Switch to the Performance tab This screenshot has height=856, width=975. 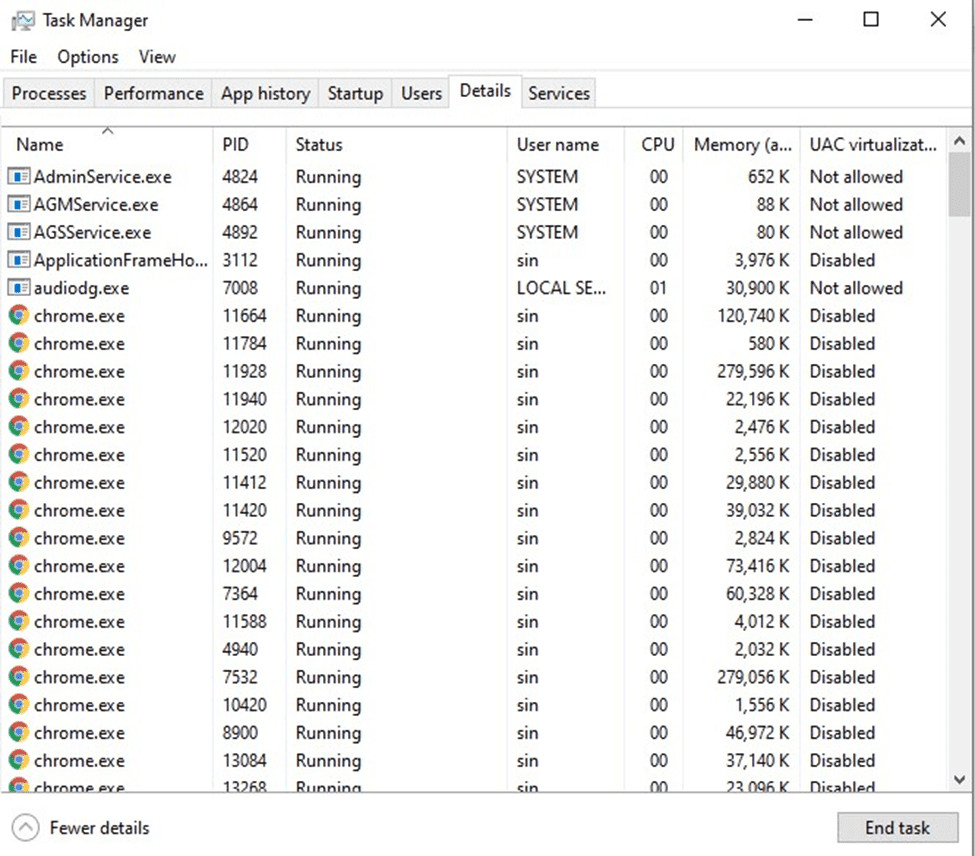[x=154, y=93]
